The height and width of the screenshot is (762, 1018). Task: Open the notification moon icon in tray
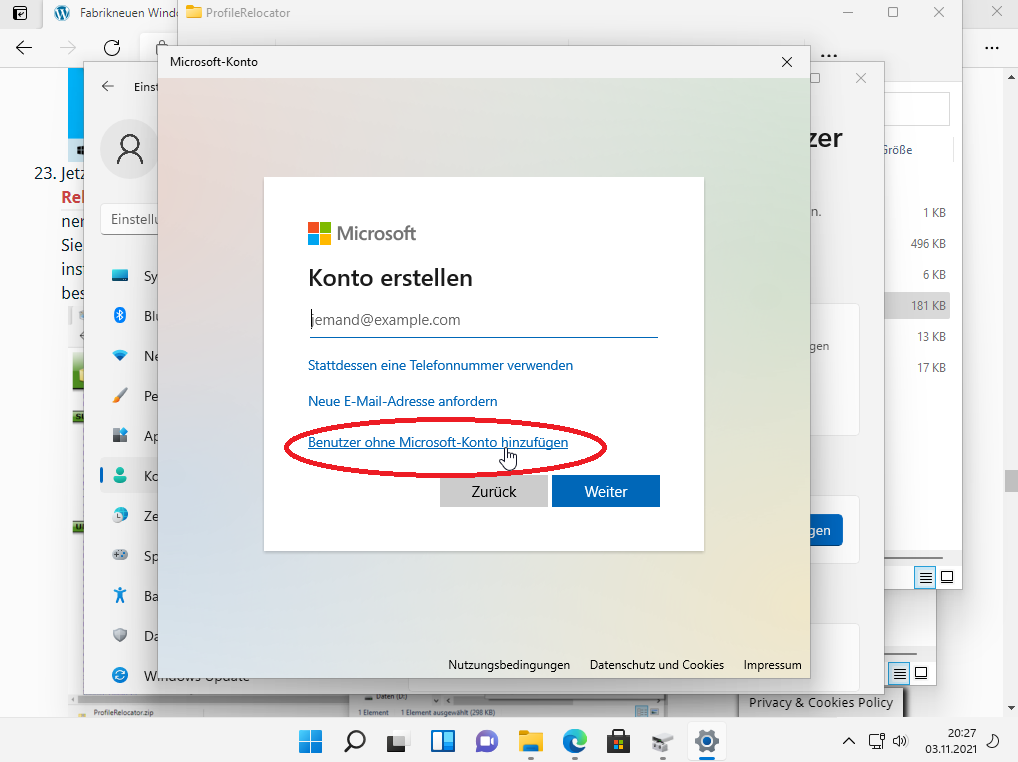click(x=993, y=741)
